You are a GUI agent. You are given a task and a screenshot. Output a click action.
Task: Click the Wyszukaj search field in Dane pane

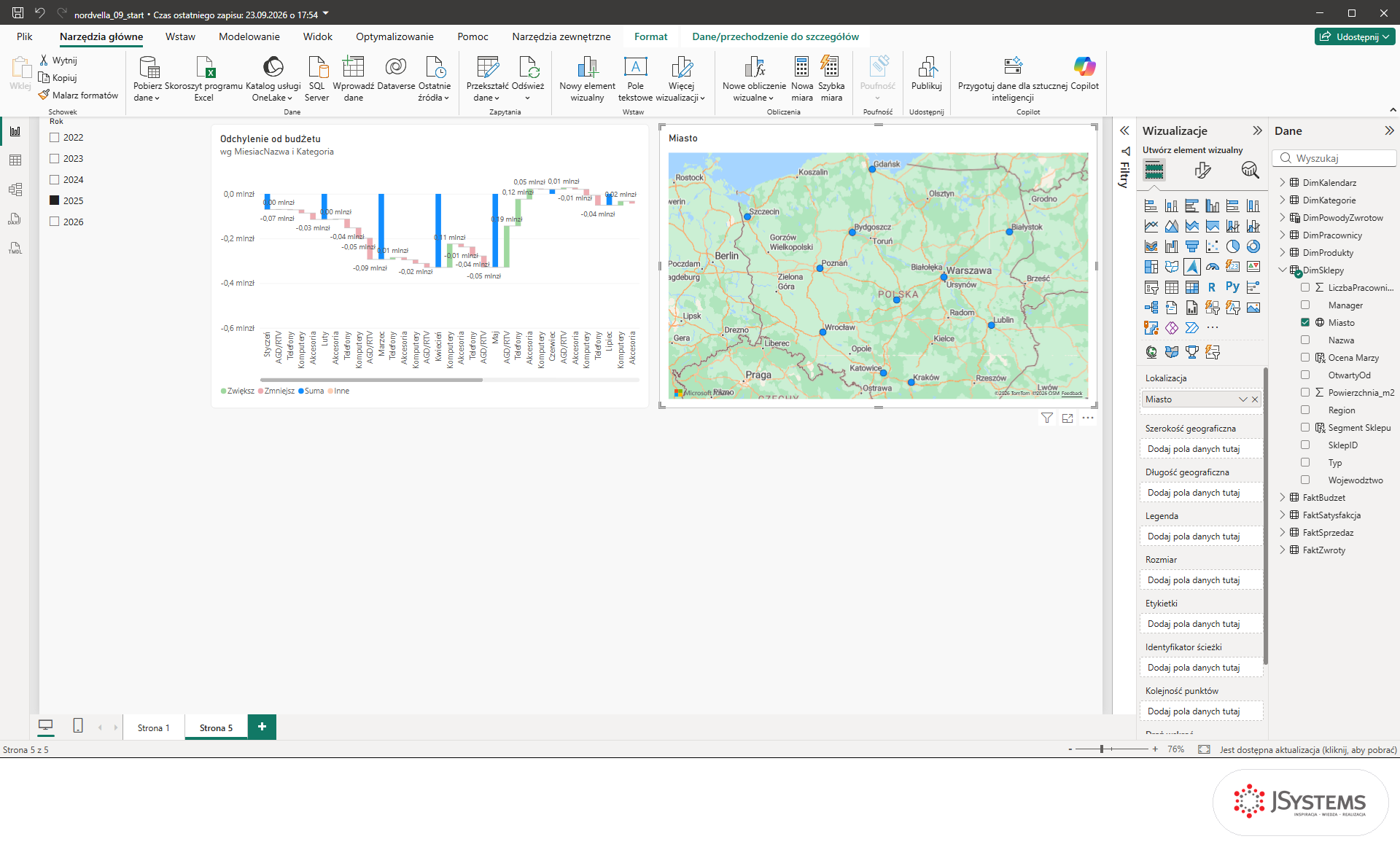point(1334,158)
